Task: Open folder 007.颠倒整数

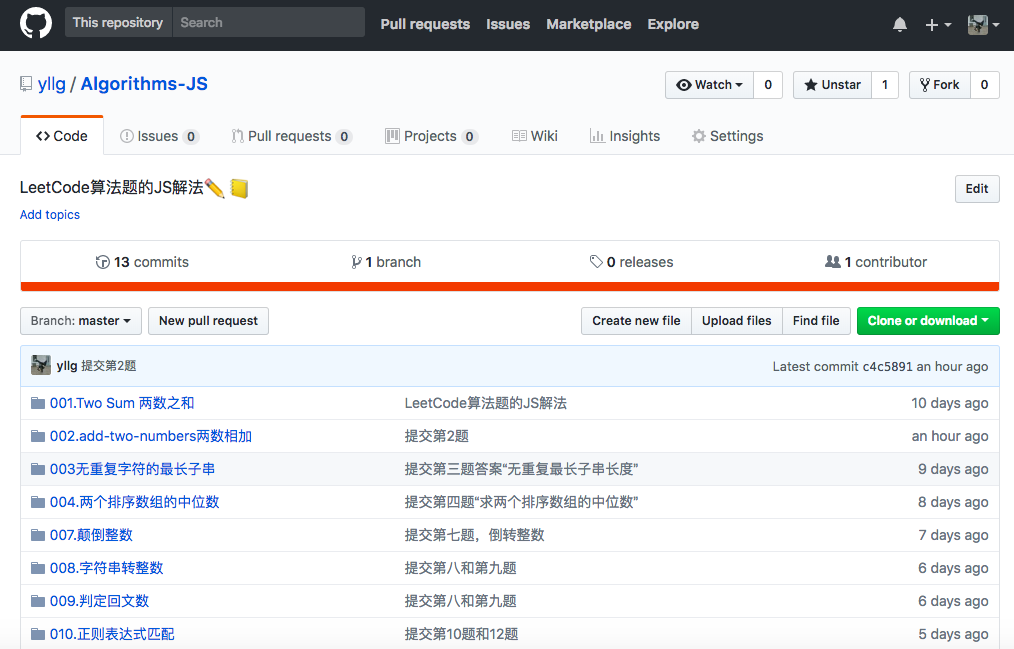Action: click(x=91, y=535)
